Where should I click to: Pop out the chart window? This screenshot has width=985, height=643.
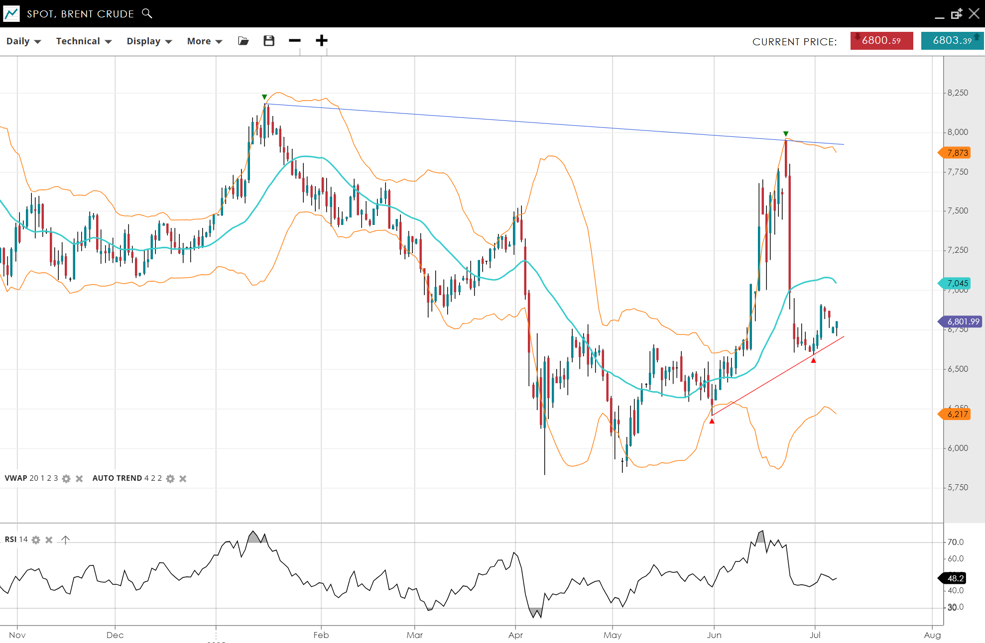(956, 14)
